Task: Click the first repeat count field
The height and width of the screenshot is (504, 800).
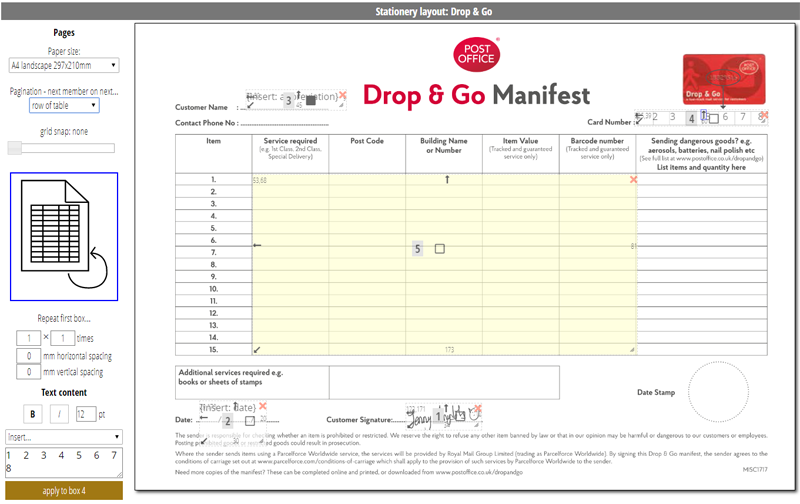Action: (x=29, y=338)
